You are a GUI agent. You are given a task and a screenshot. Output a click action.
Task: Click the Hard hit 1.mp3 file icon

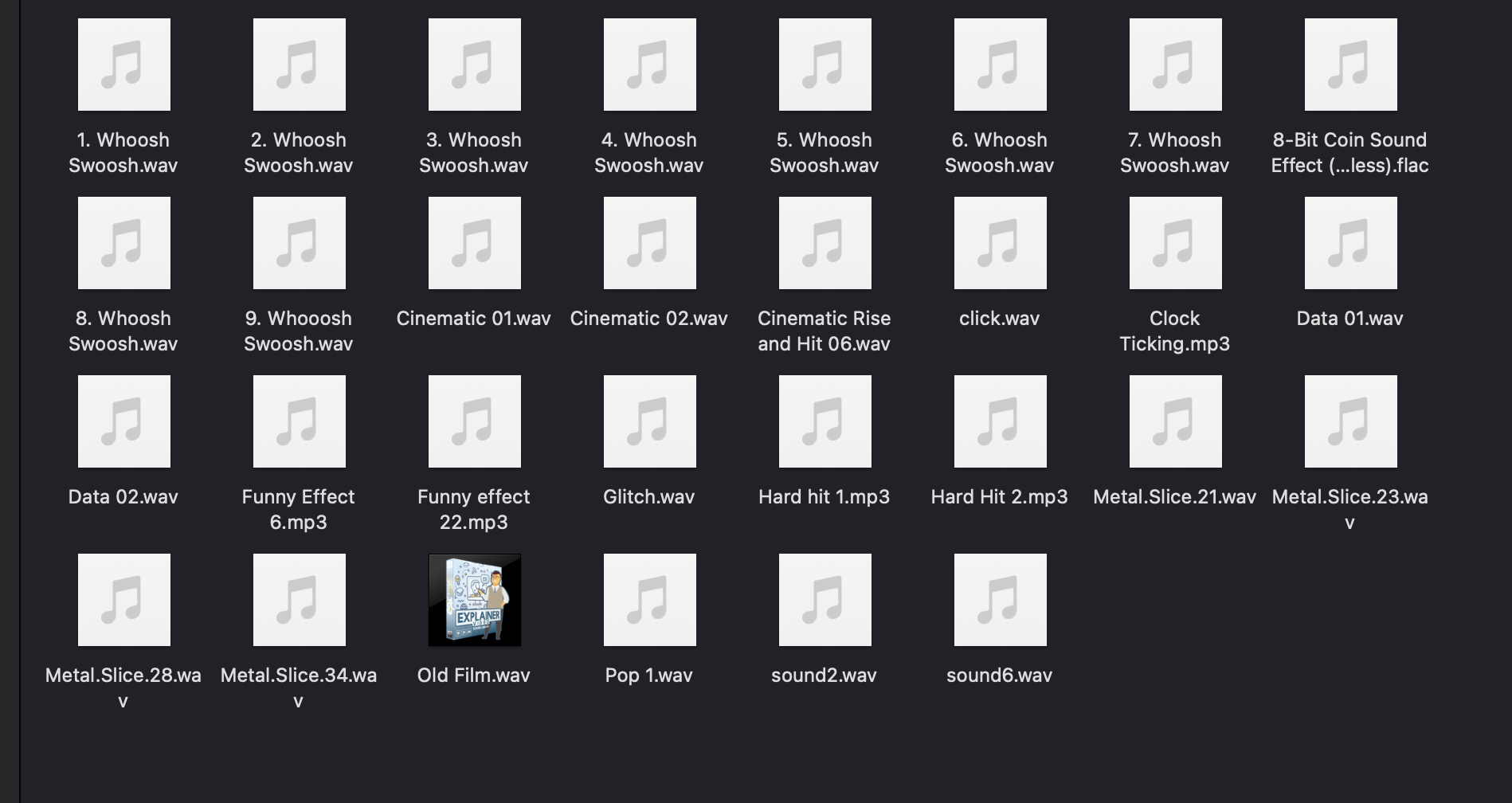tap(825, 421)
